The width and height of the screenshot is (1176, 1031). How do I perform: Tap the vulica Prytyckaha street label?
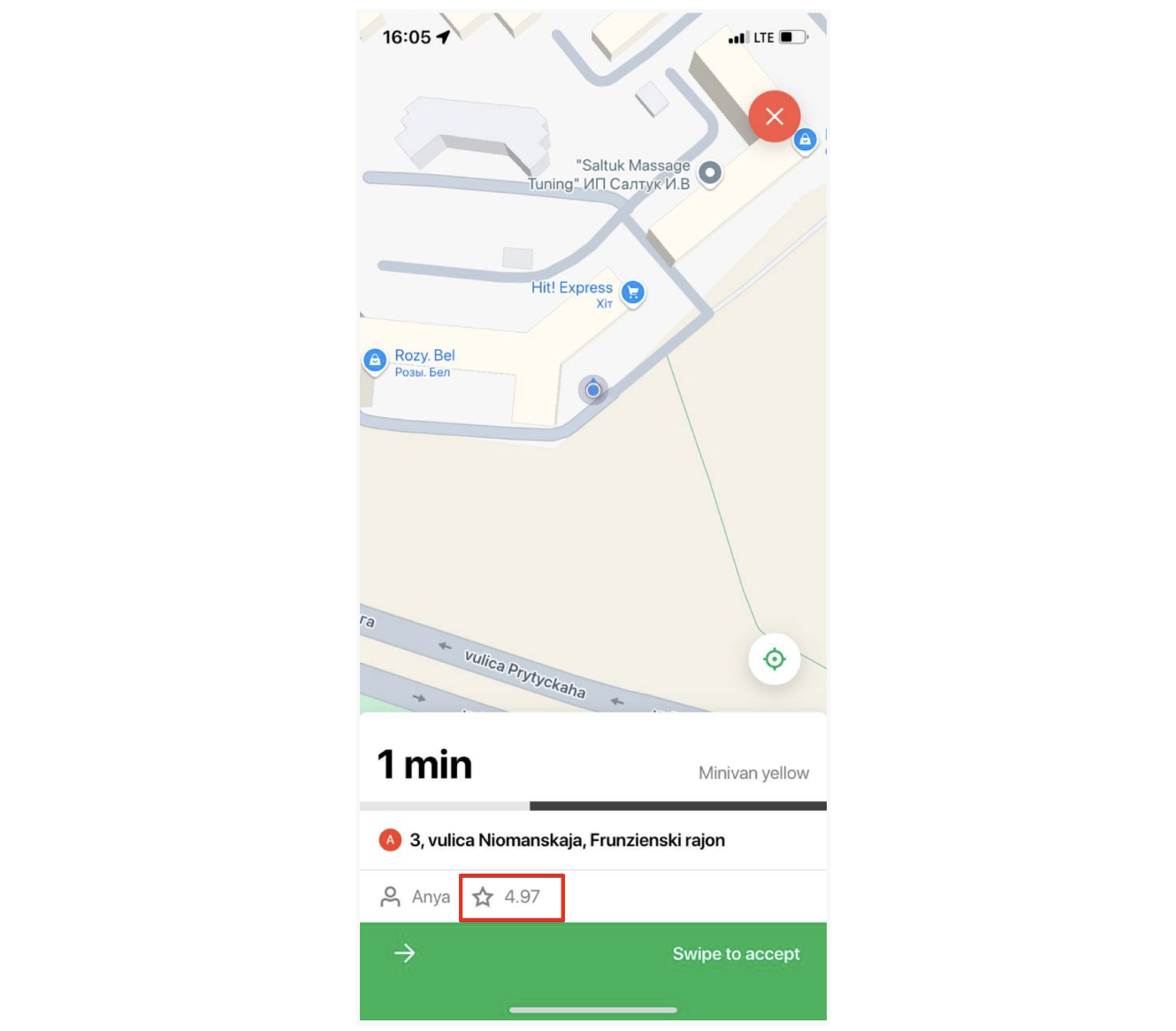click(524, 674)
